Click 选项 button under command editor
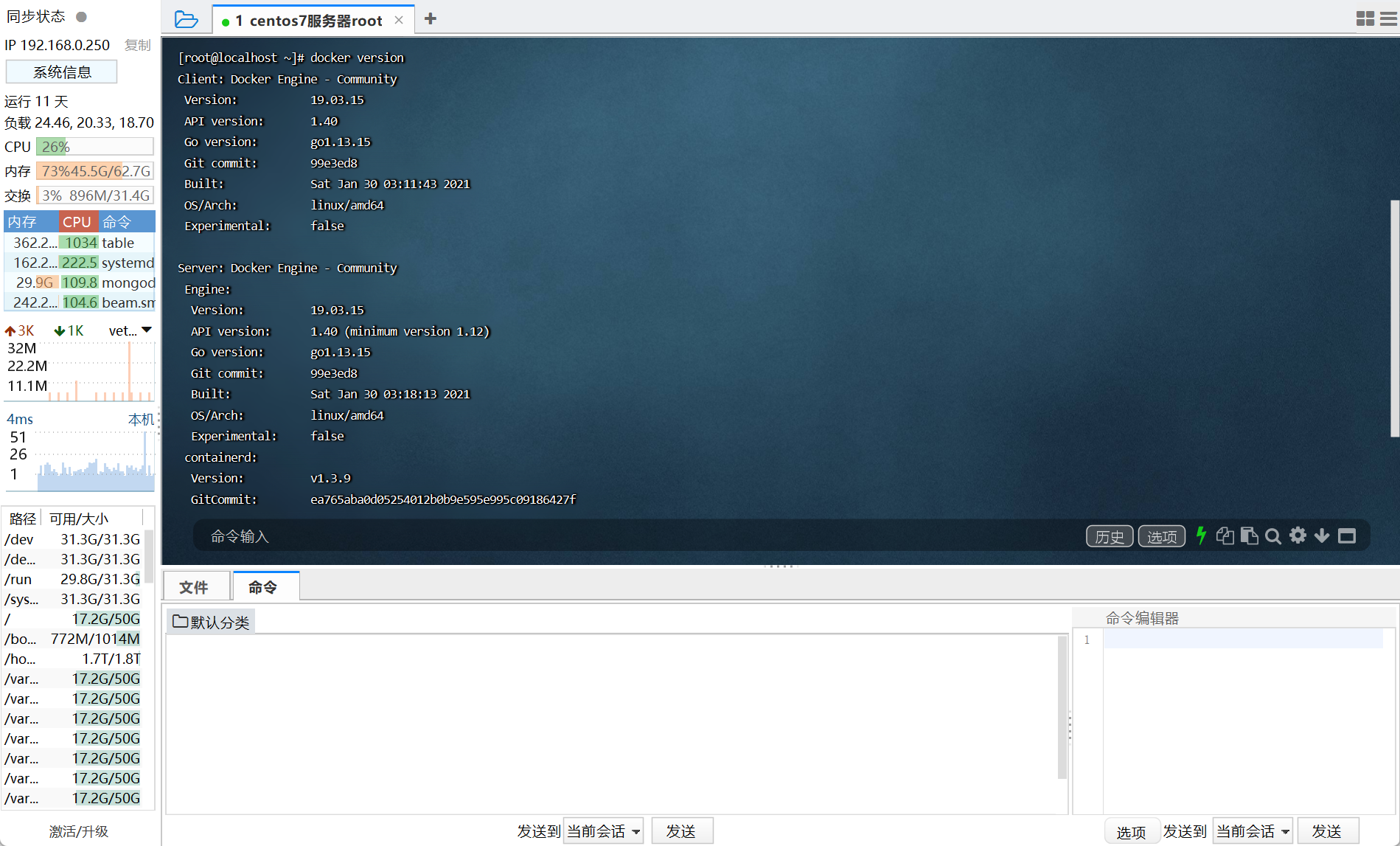This screenshot has height=846, width=1400. click(x=1131, y=832)
